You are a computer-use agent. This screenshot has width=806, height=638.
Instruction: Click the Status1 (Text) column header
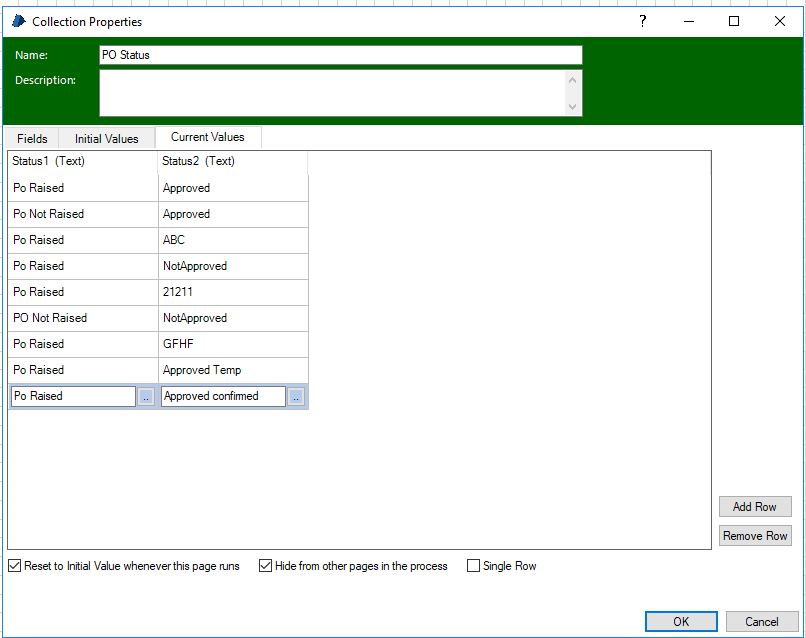(82, 161)
